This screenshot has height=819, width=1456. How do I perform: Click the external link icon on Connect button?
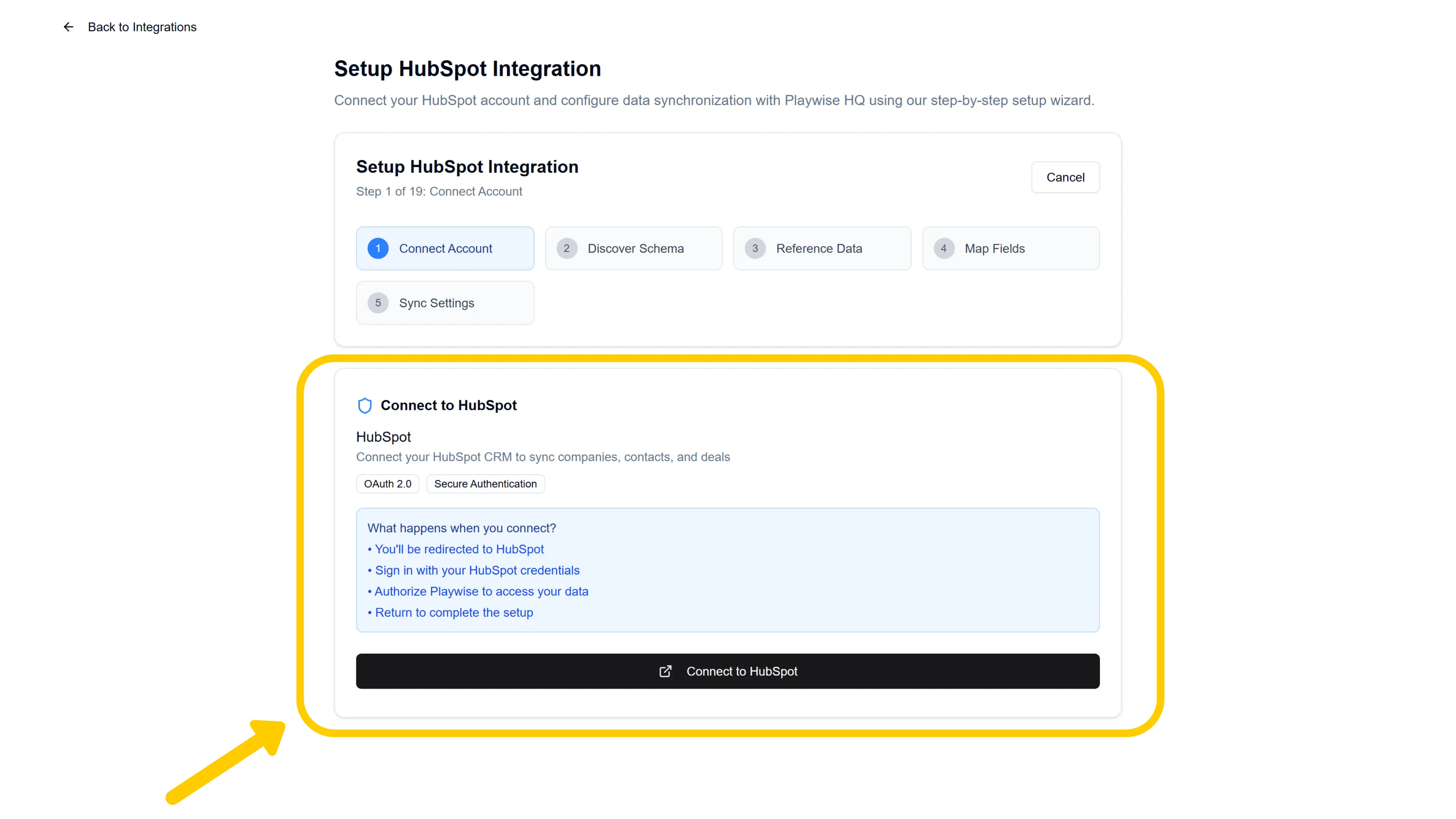click(665, 672)
